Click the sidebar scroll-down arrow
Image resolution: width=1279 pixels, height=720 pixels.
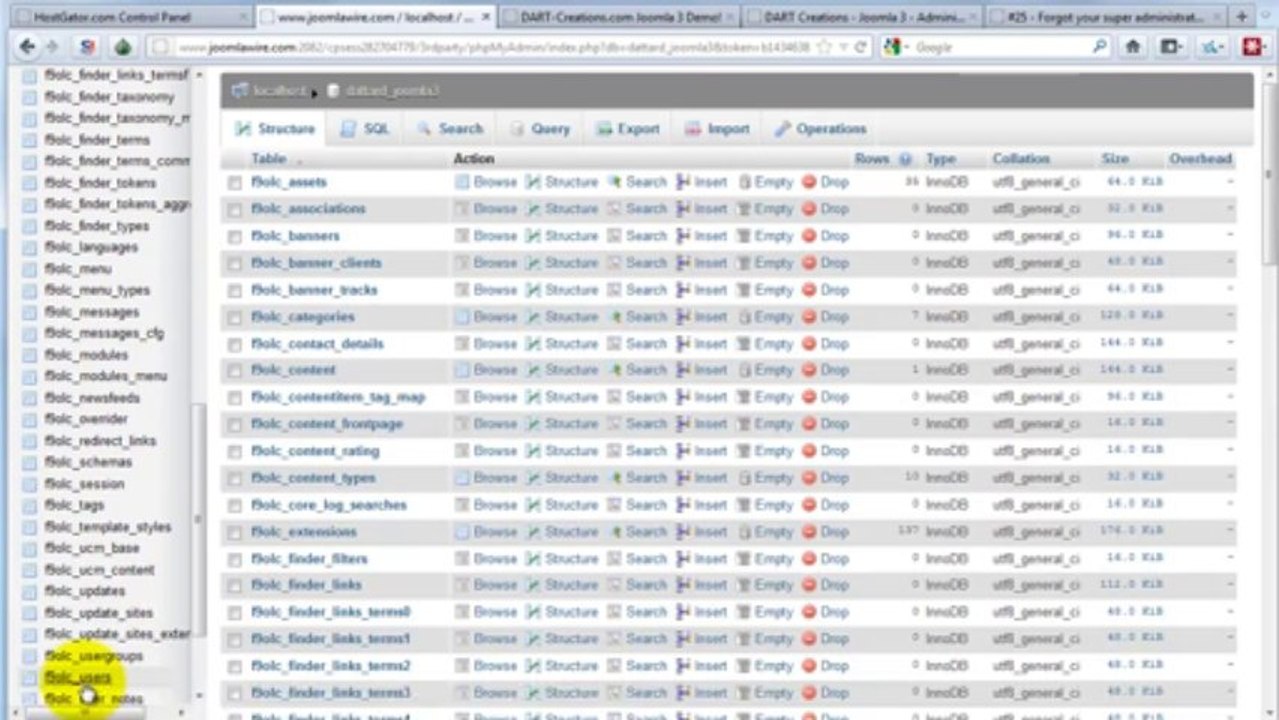point(199,696)
